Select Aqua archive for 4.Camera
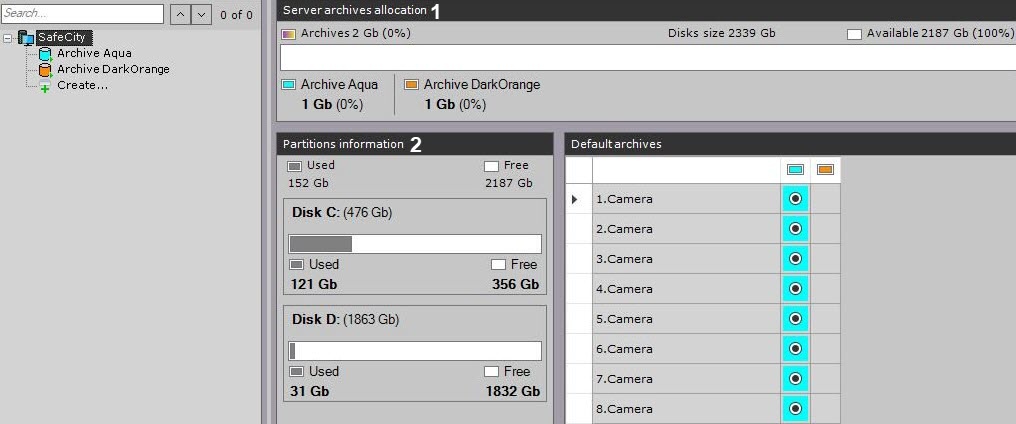The image size is (1016, 424). [795, 289]
